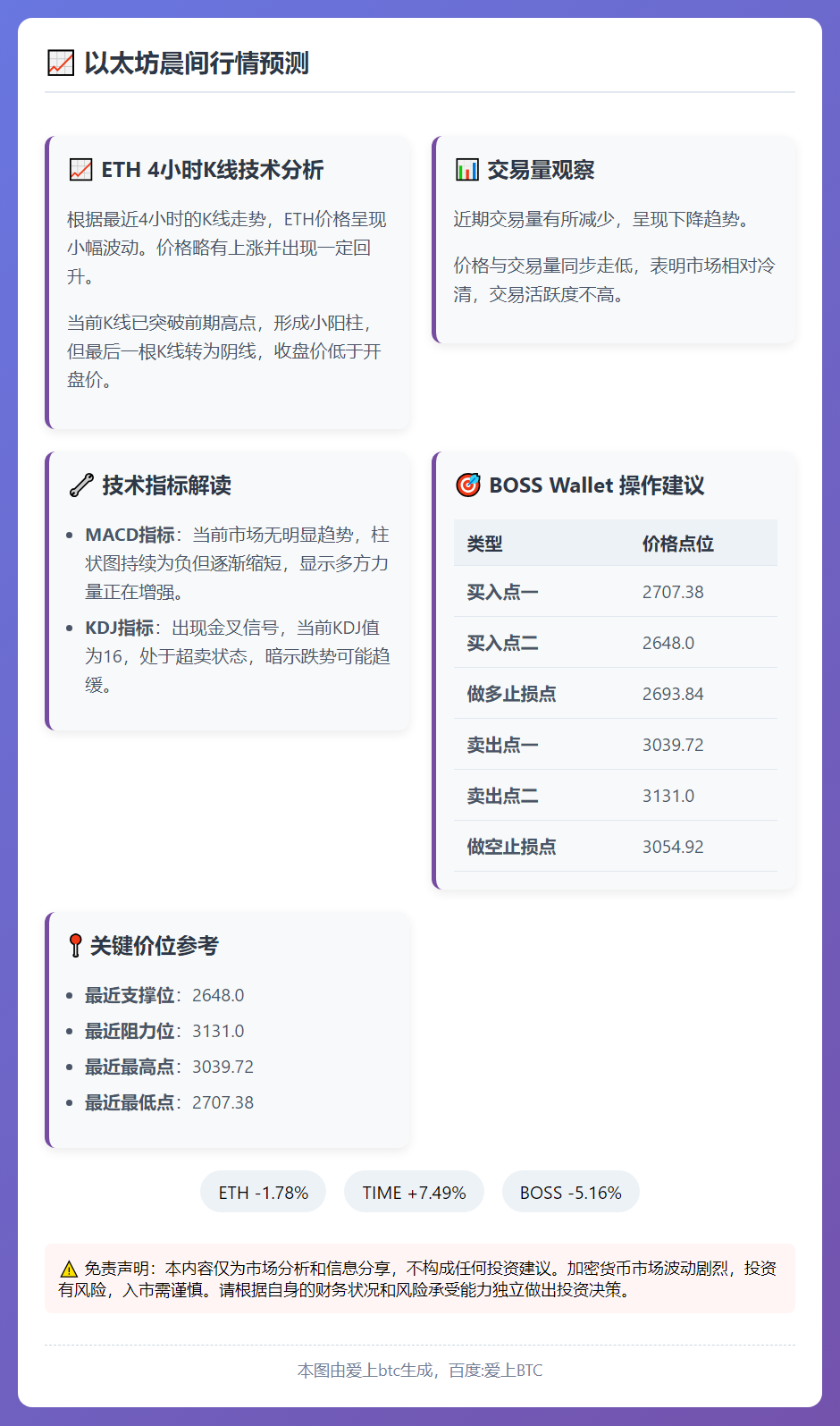
Task: Click the 3054.92 price value
Action: (x=673, y=847)
